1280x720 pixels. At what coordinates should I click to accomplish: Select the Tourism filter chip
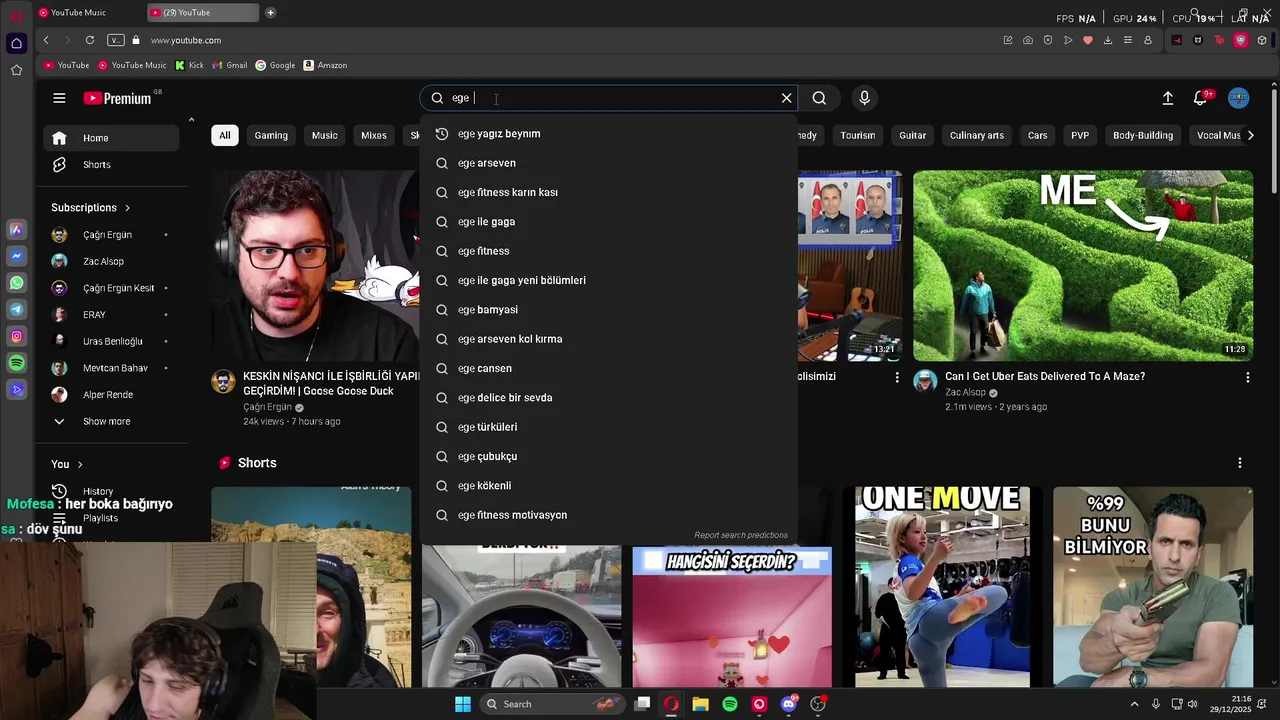point(858,135)
